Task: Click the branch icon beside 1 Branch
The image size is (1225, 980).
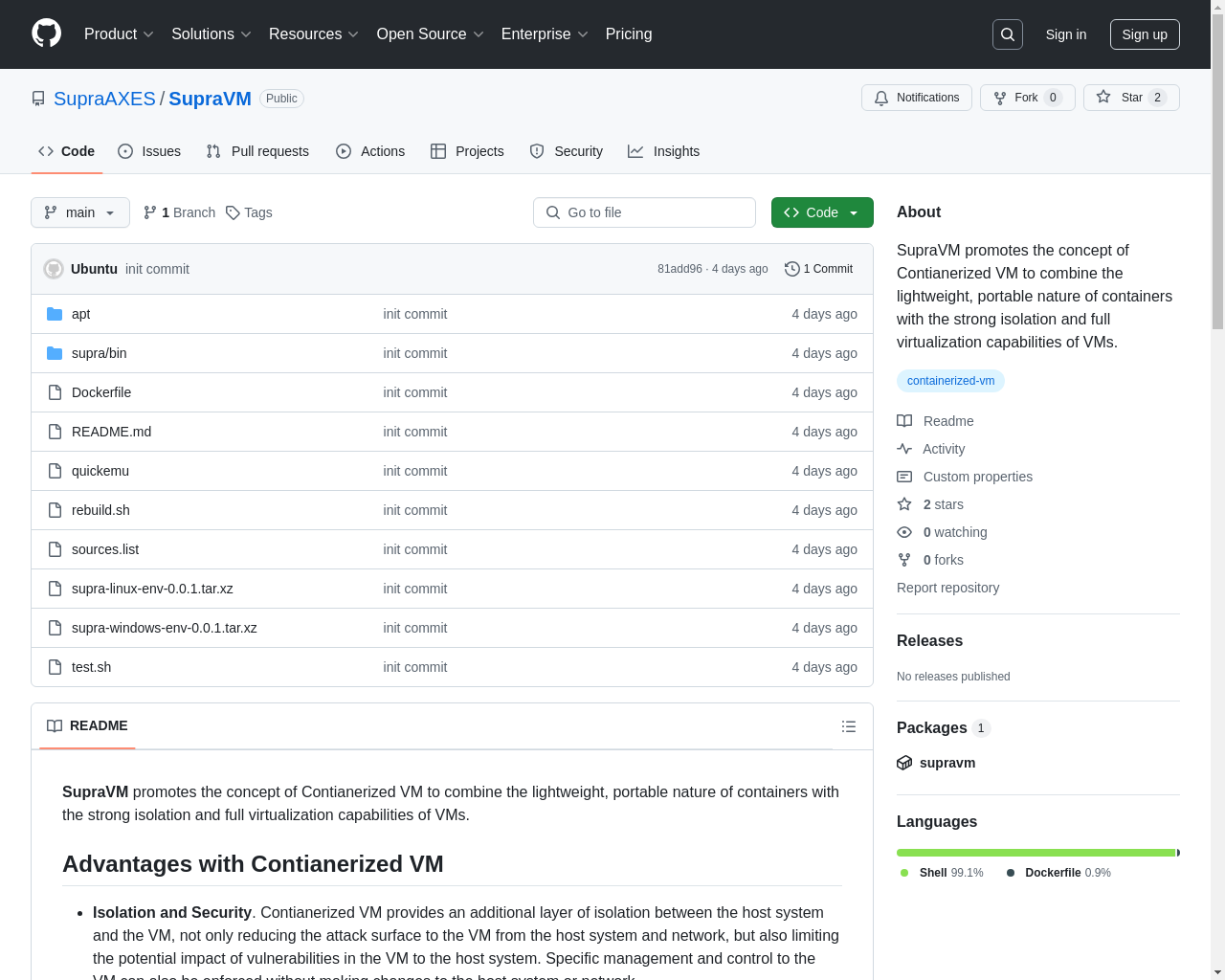Action: click(150, 212)
